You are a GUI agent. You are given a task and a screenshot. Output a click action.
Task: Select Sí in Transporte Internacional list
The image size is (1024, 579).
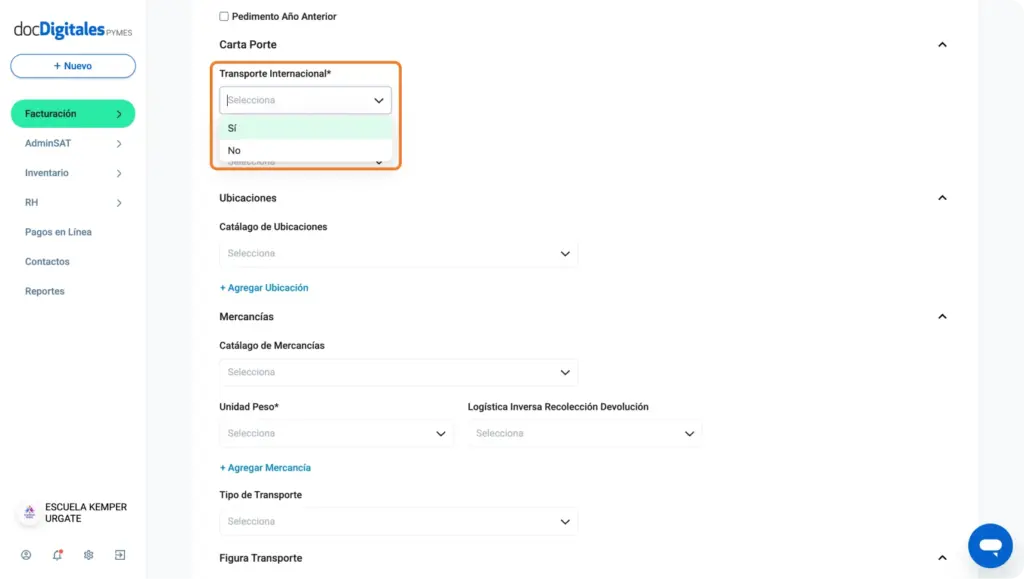coord(306,128)
